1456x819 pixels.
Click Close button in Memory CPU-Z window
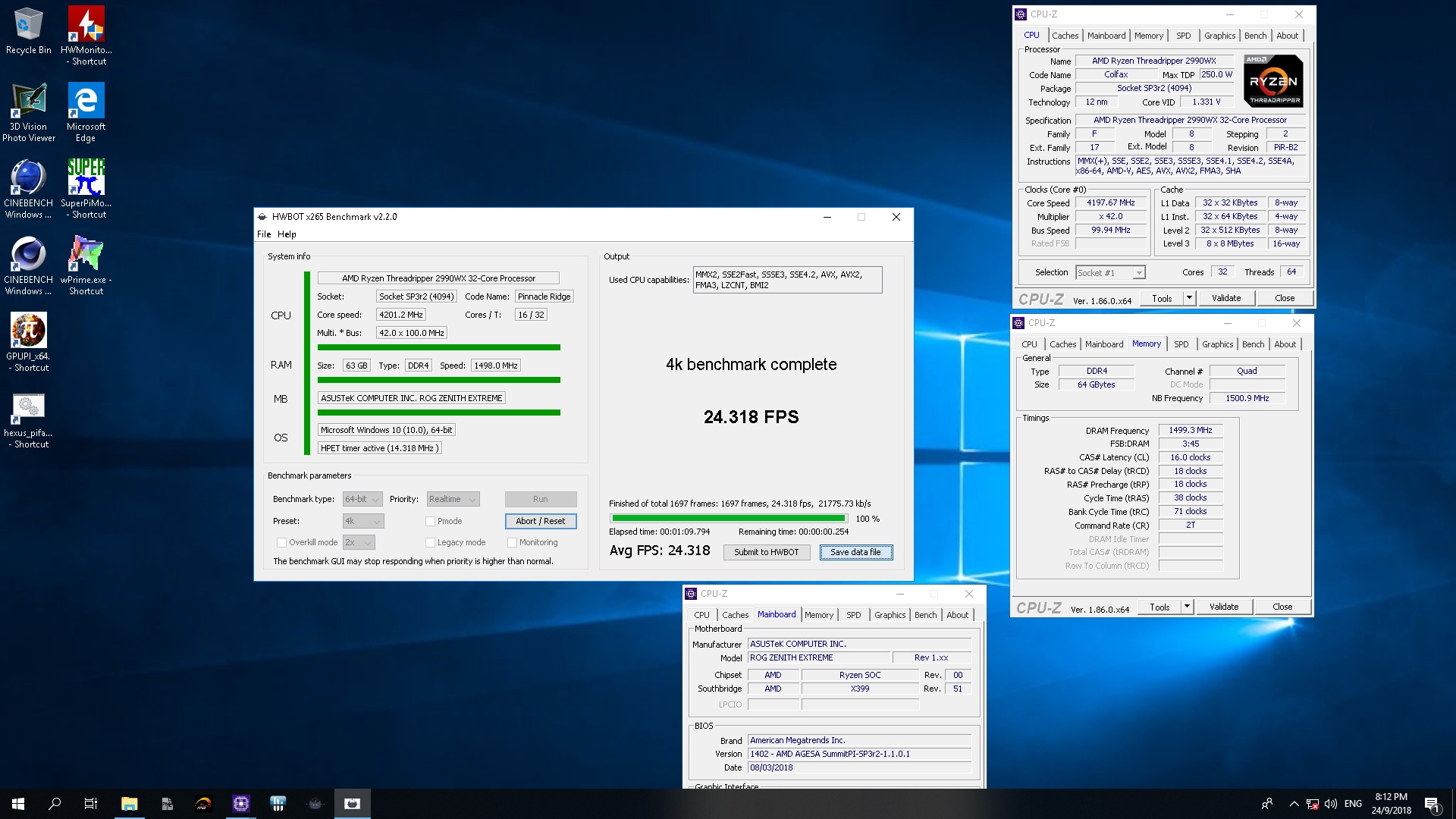(1282, 607)
